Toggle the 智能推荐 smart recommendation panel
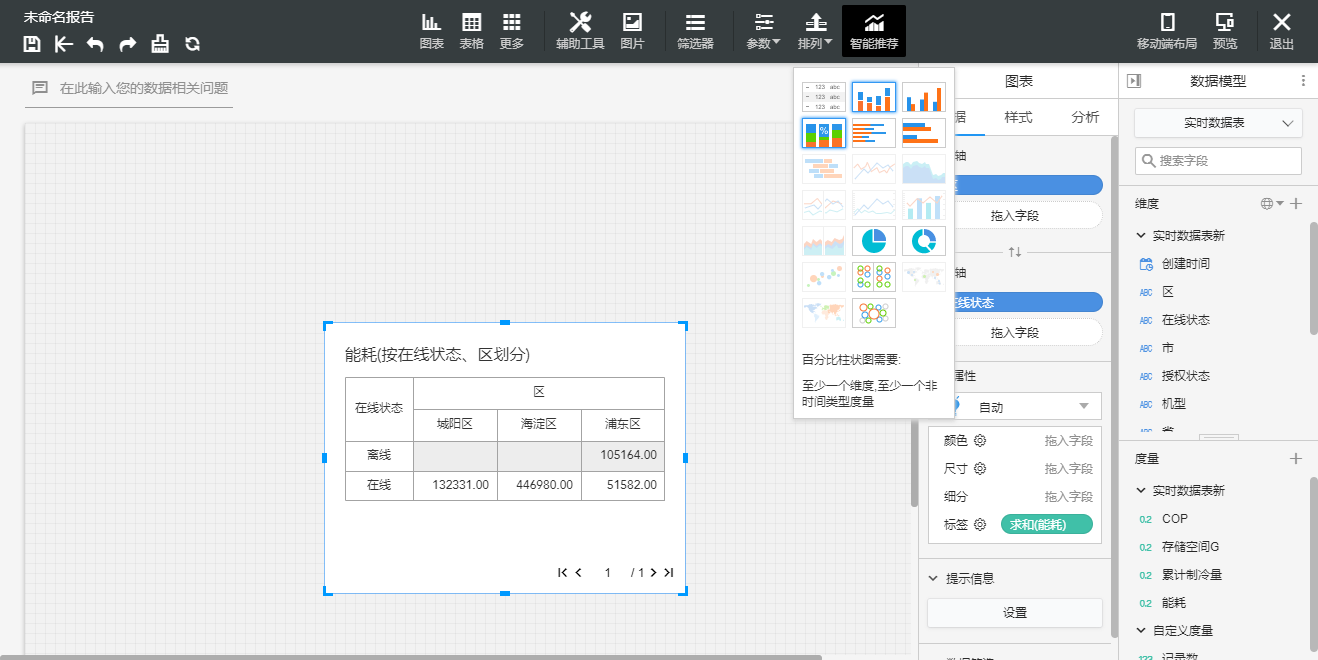The width and height of the screenshot is (1318, 660). point(874,32)
